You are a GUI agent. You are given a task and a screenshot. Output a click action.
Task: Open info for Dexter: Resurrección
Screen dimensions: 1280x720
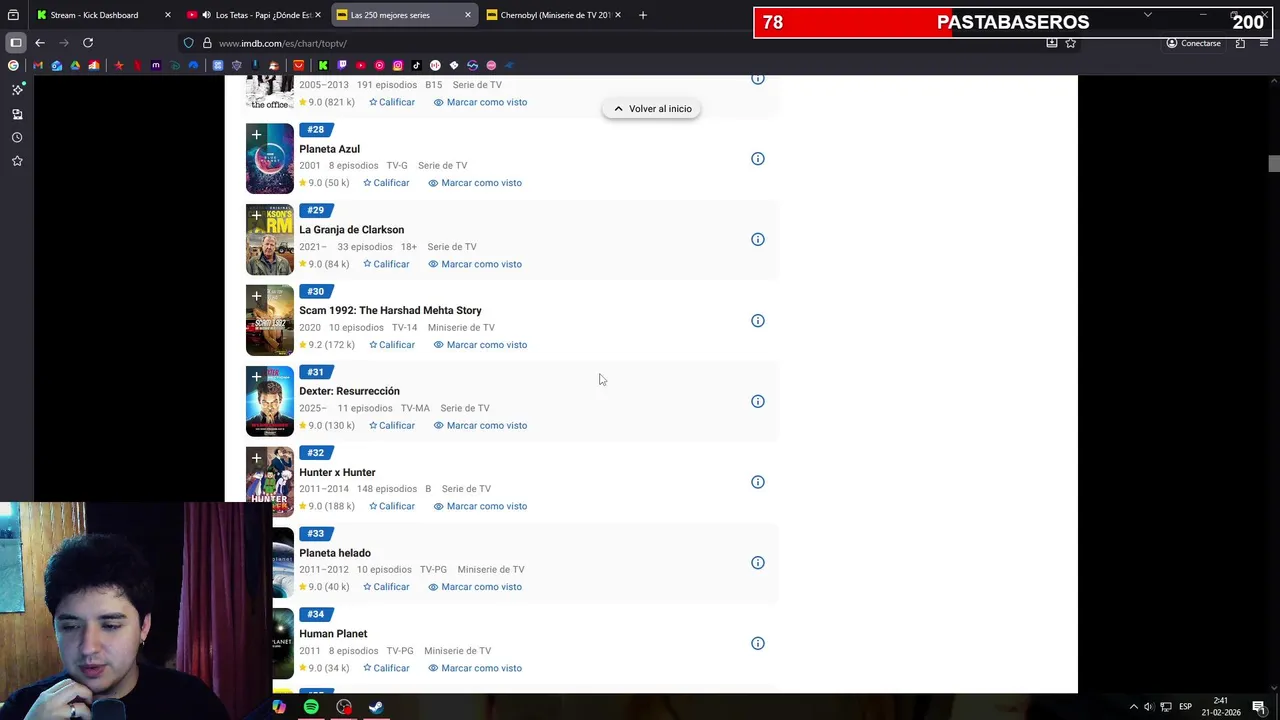(758, 402)
